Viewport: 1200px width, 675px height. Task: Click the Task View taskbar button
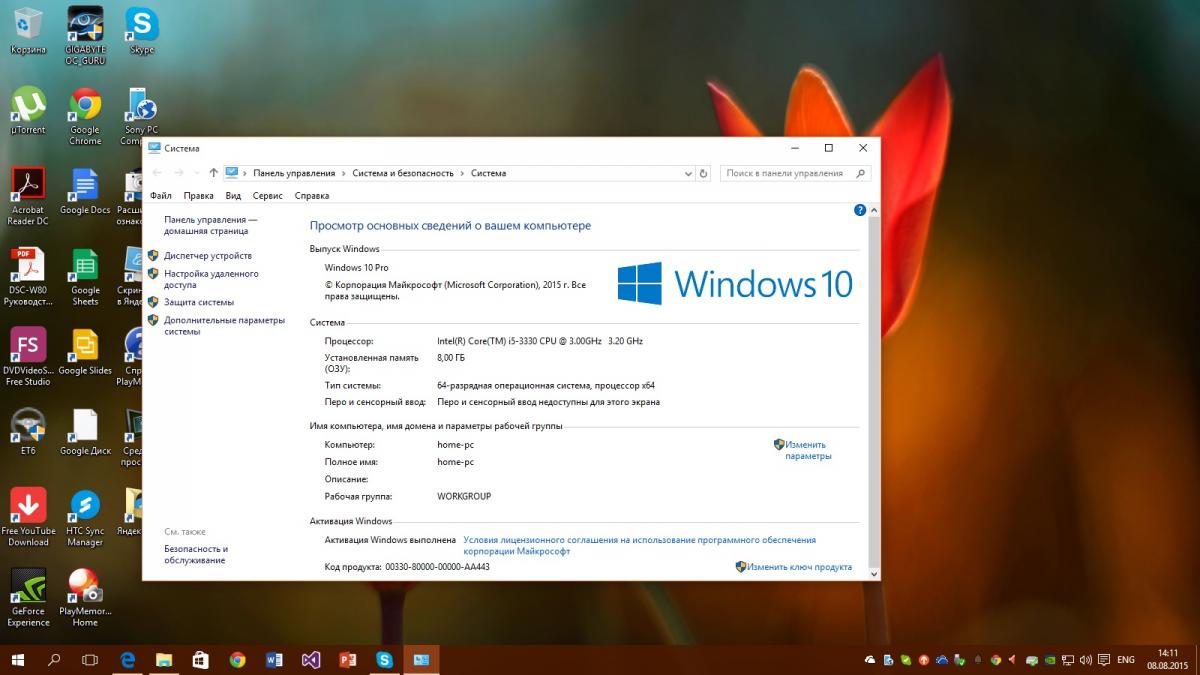pyautogui.click(x=90, y=660)
